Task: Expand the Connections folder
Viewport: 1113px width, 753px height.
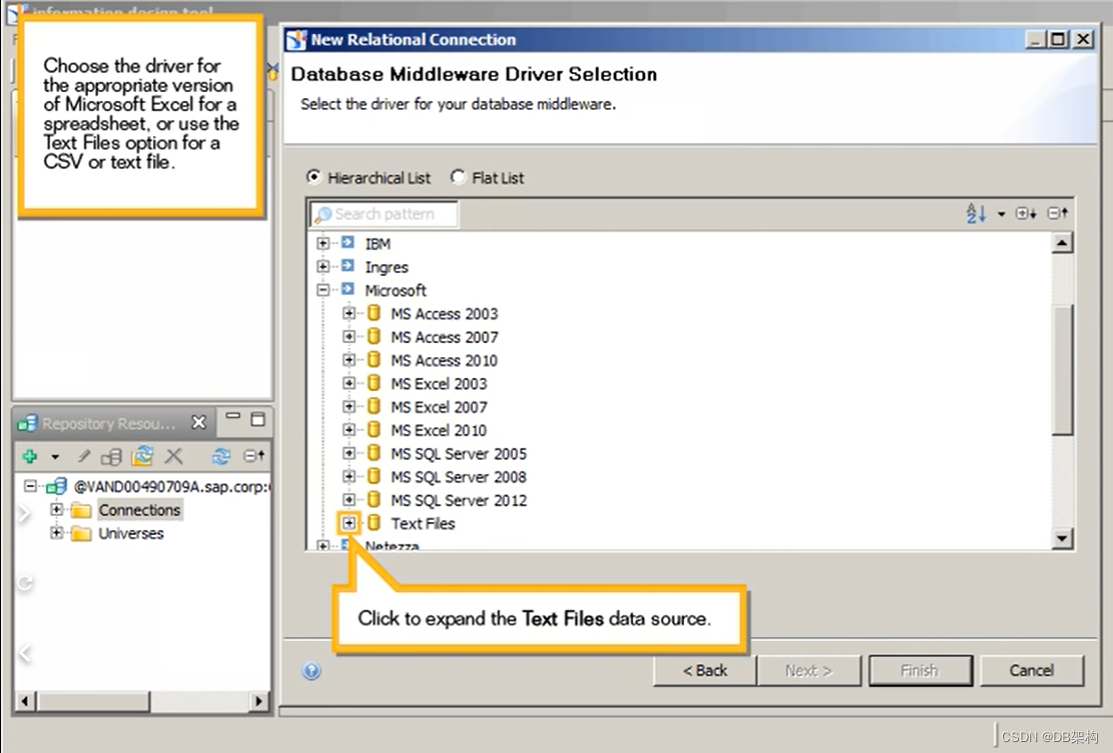Action: pos(57,510)
